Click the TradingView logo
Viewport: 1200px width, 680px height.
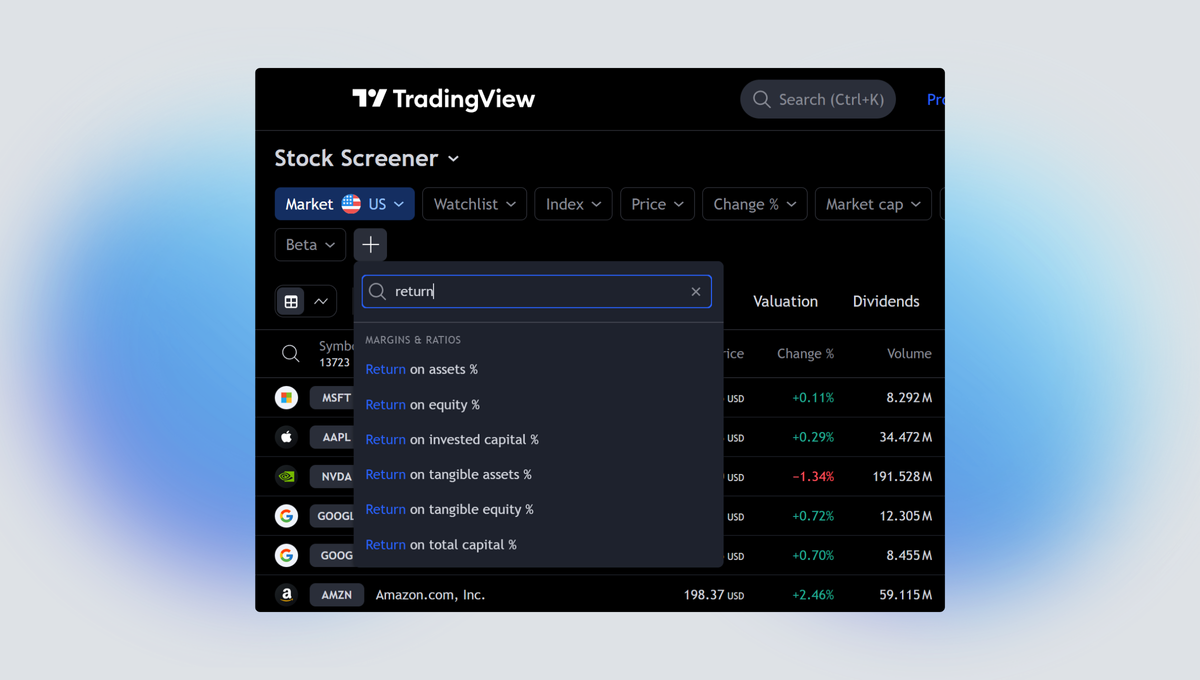click(x=444, y=99)
